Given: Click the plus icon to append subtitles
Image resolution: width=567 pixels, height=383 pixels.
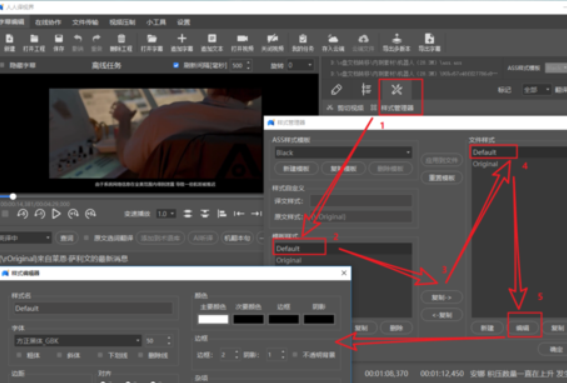Looking at the screenshot, I should [182, 38].
